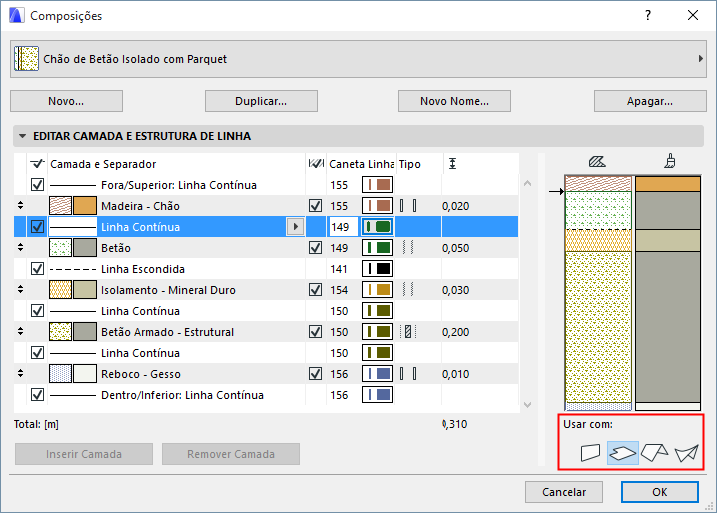Click the Reboco - Gesso reorder handle
The image size is (717, 513).
20,374
